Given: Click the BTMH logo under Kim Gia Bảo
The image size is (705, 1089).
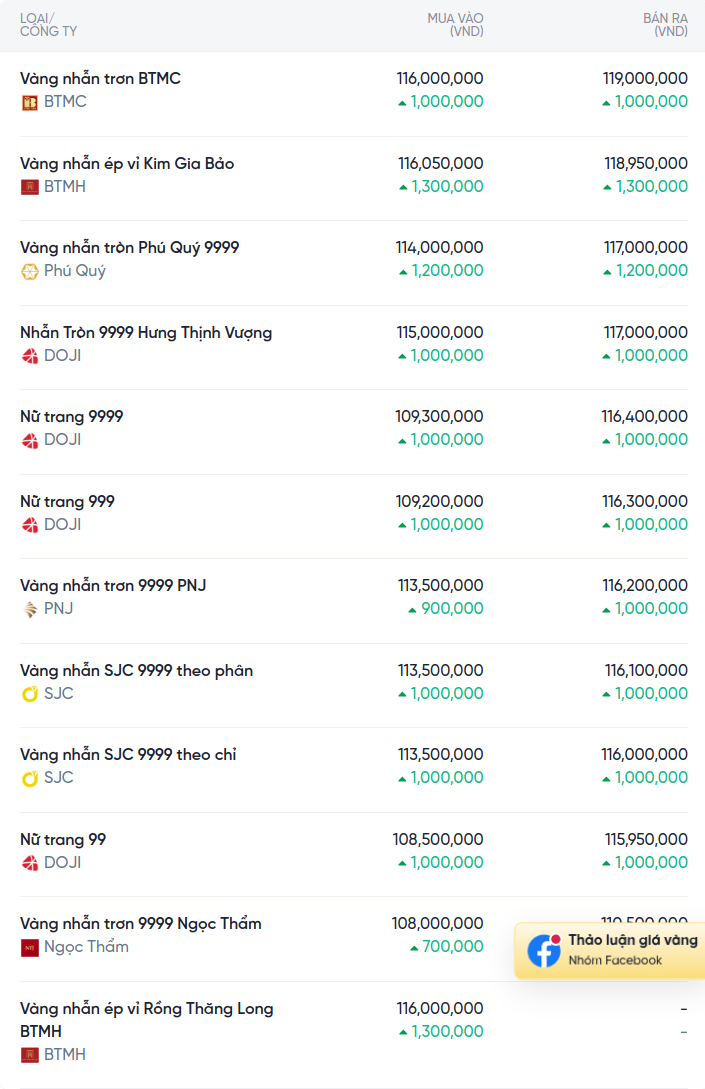Looking at the screenshot, I should (30, 187).
